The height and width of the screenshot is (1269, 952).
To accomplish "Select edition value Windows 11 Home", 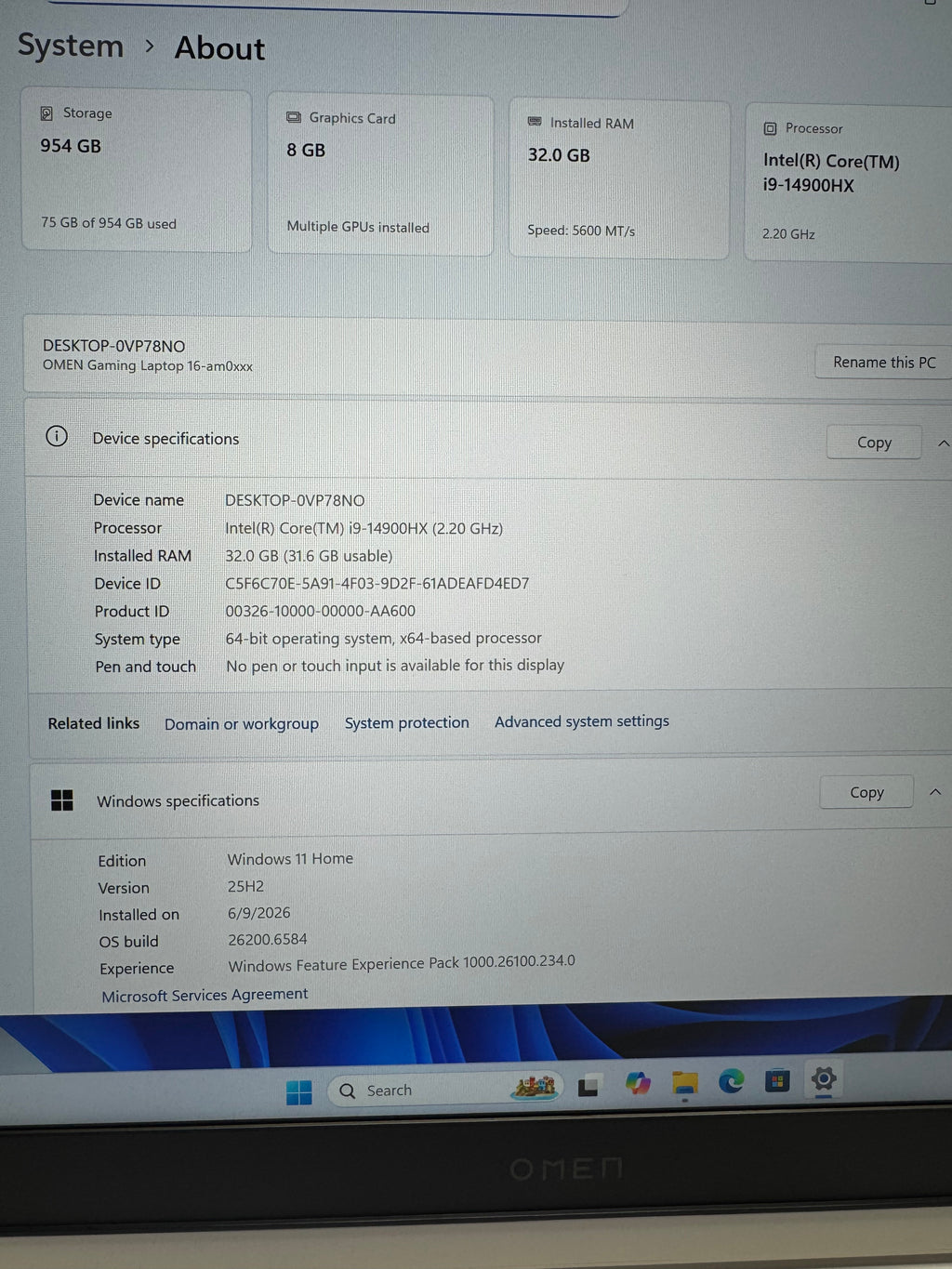I will coord(290,859).
